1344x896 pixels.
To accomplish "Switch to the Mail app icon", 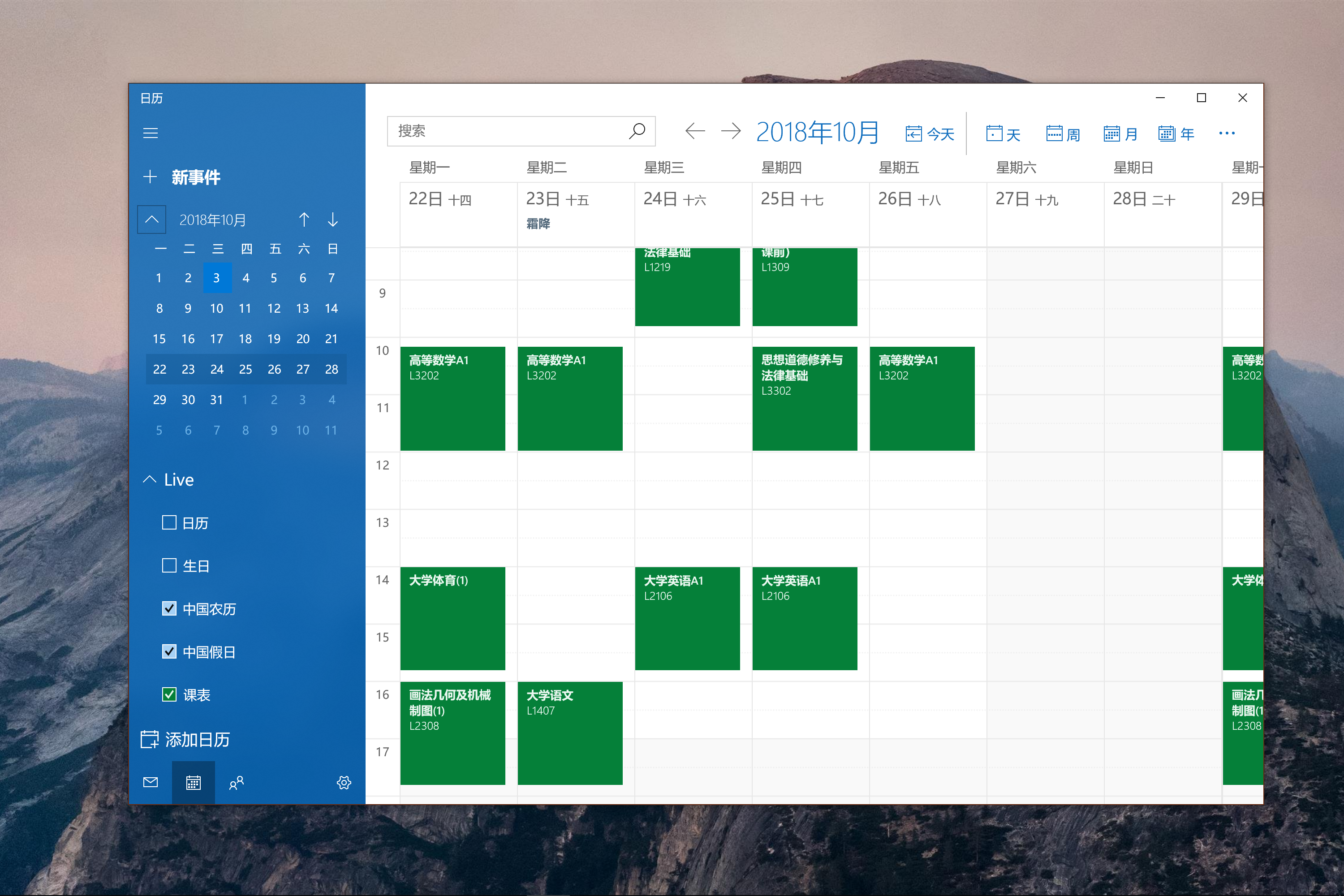I will coord(150,782).
